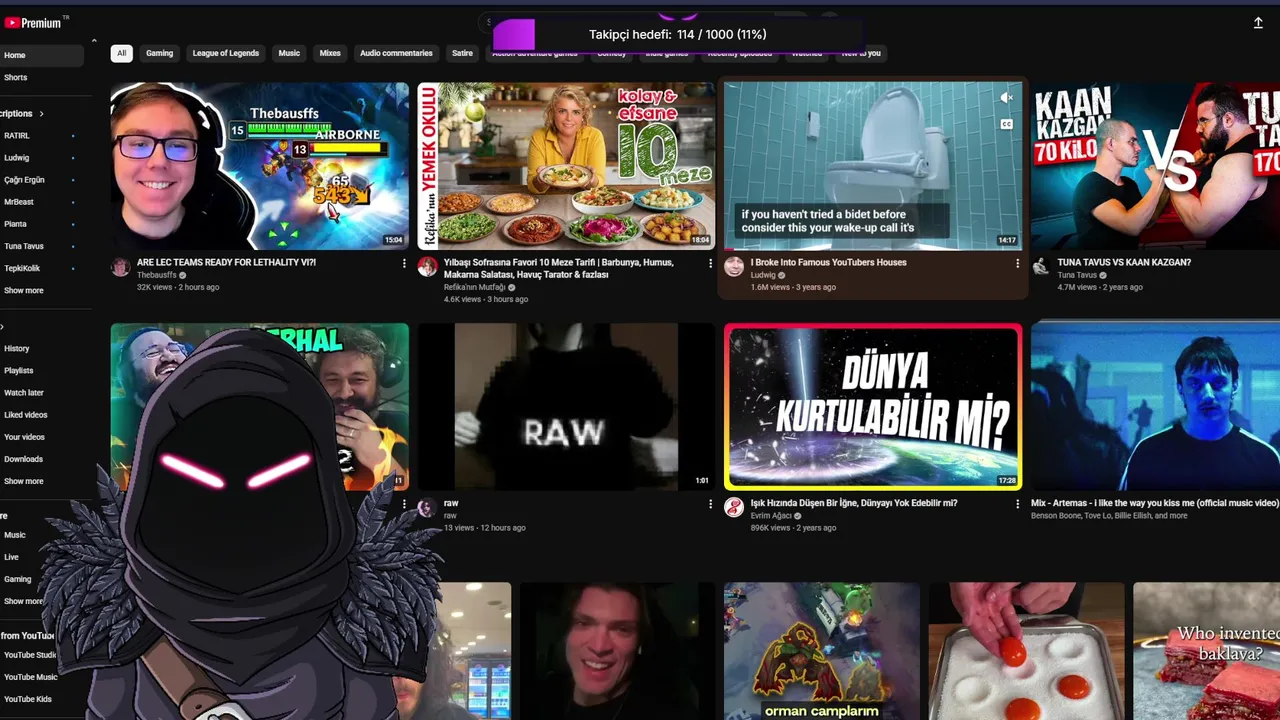Click the DÜNYA KURTULABİLİR Mİ thumbnail
The image size is (1280, 720).
tap(873, 406)
